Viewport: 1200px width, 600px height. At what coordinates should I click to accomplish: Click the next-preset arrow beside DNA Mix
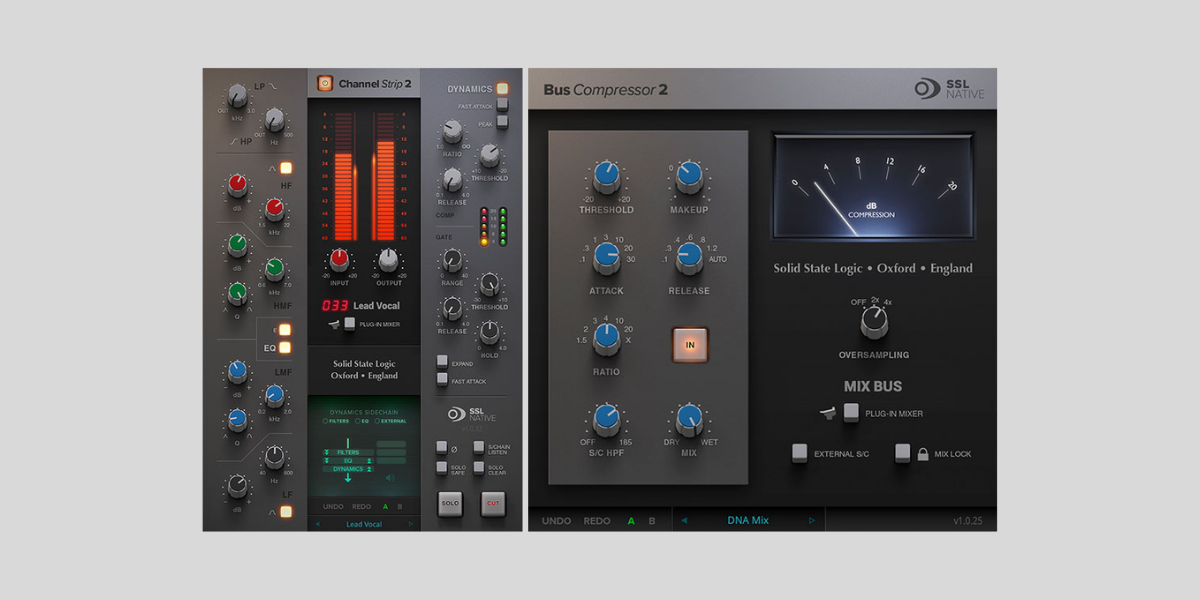coord(811,521)
